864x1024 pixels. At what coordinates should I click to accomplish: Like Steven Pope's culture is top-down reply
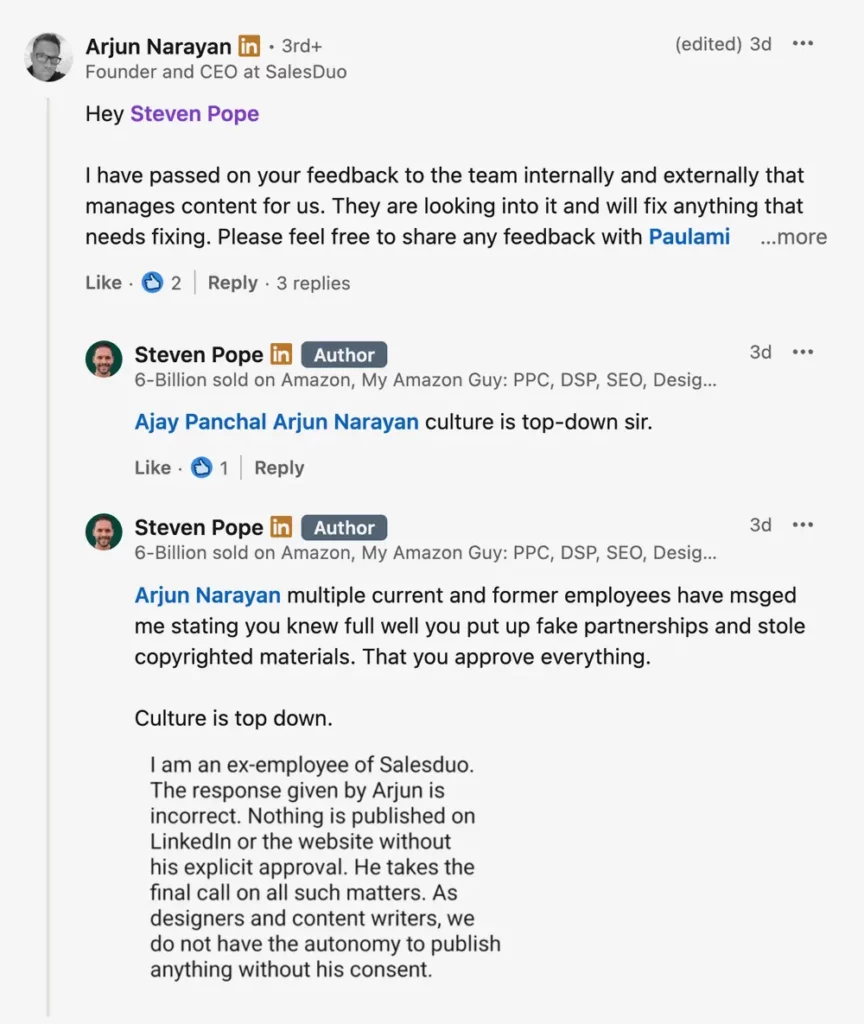(x=152, y=468)
